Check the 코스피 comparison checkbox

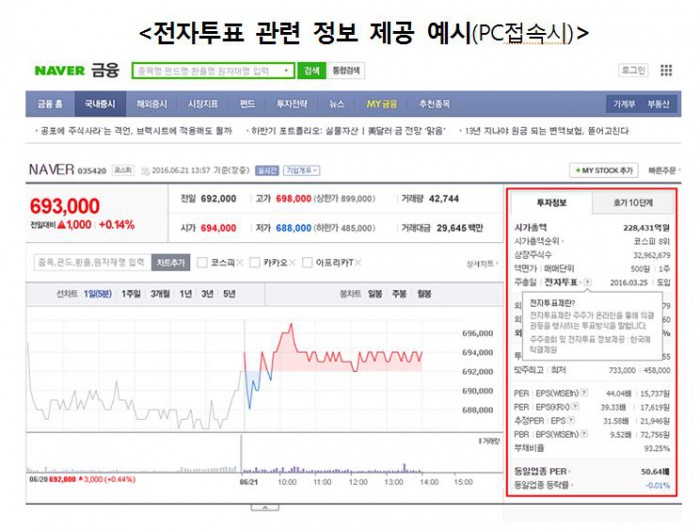tap(202, 263)
